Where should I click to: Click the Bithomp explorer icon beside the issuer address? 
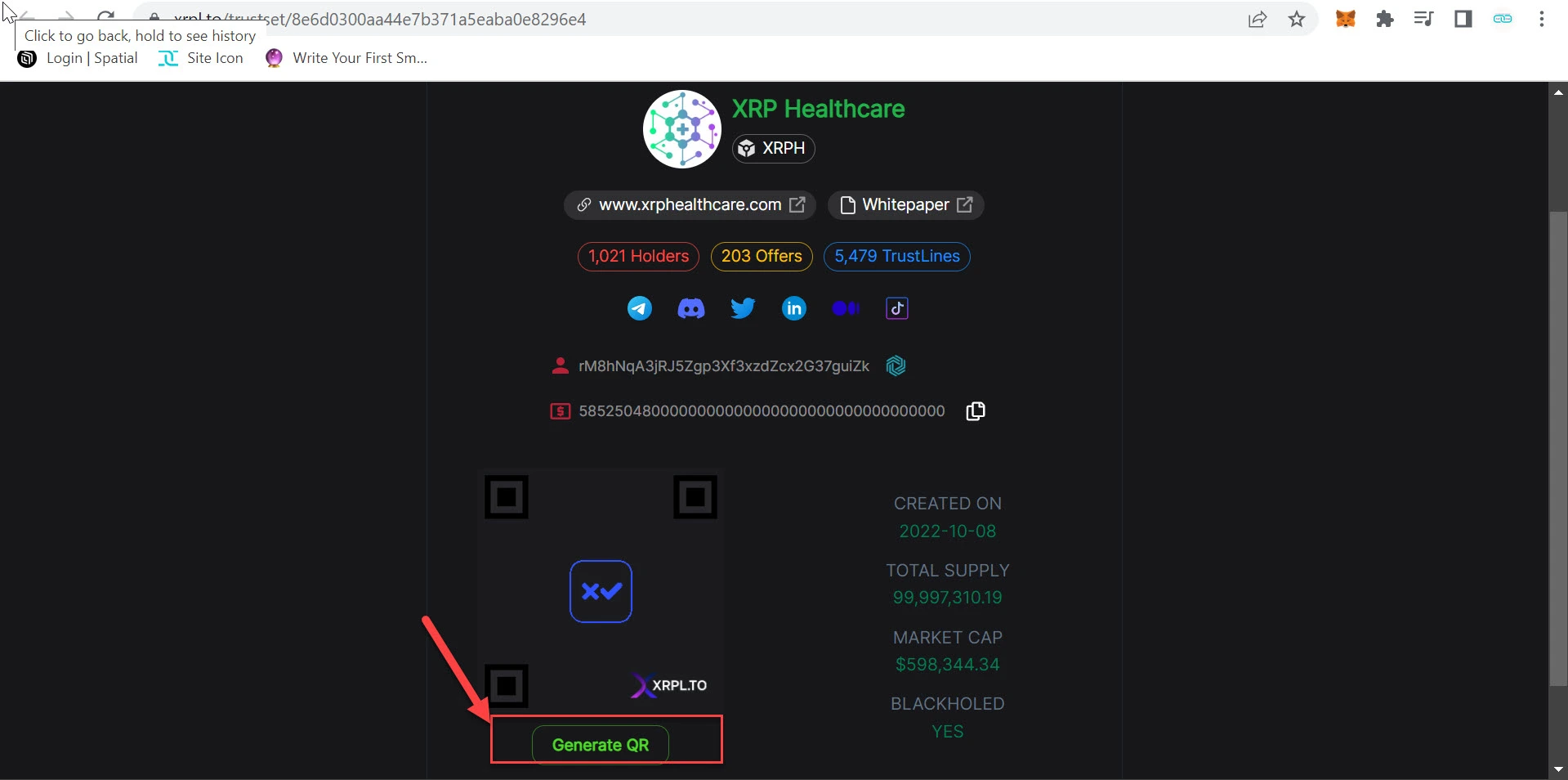click(896, 365)
